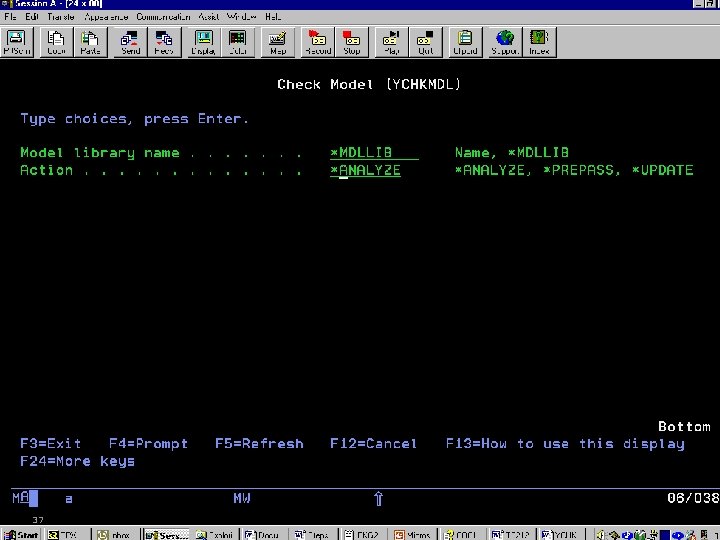Open the Edit menu
The width and height of the screenshot is (720, 540).
(32, 17)
